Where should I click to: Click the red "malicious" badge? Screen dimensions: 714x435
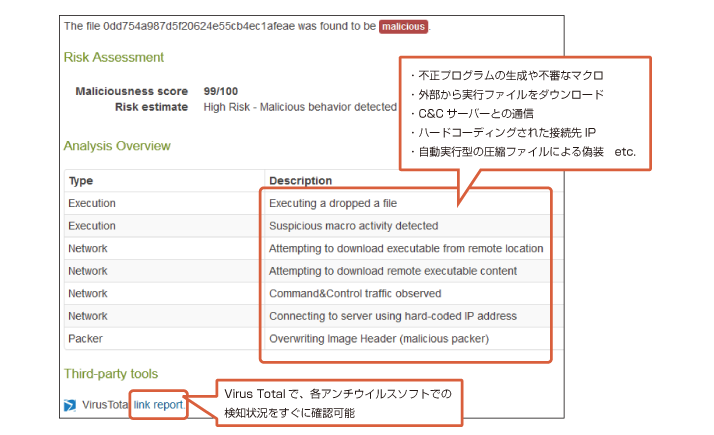point(403,25)
